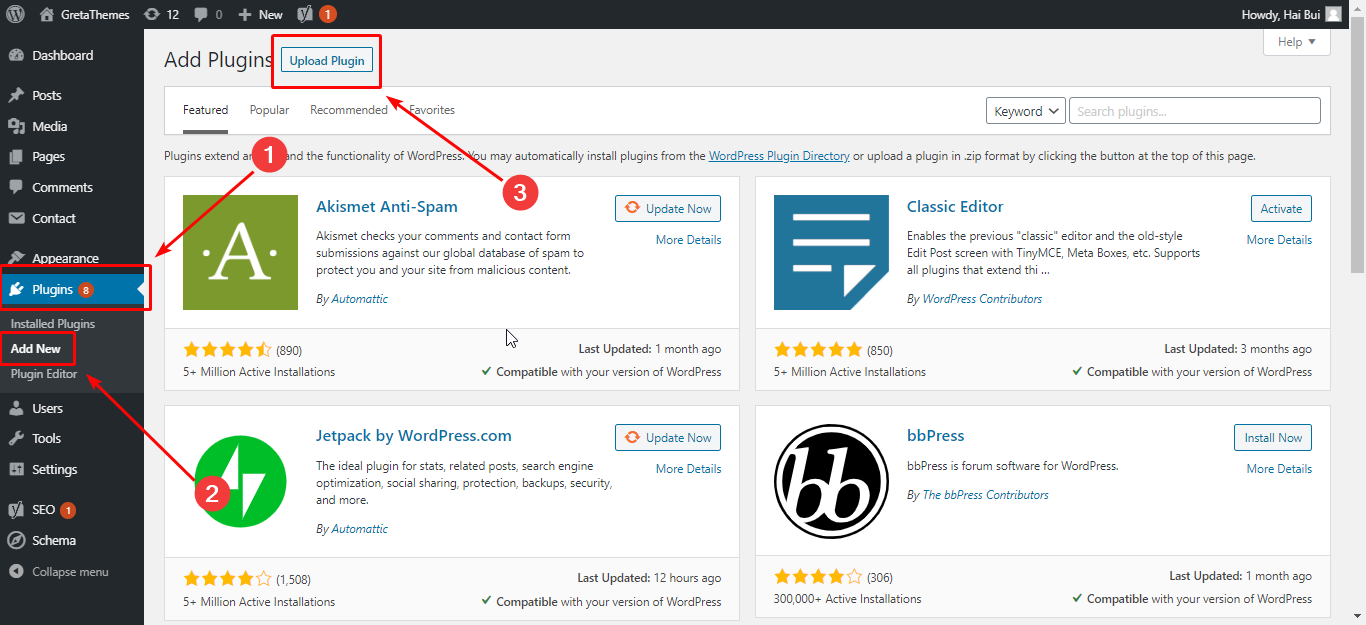Open Jetpack by WordPress.com title
Viewport: 1366px width, 625px height.
click(414, 436)
